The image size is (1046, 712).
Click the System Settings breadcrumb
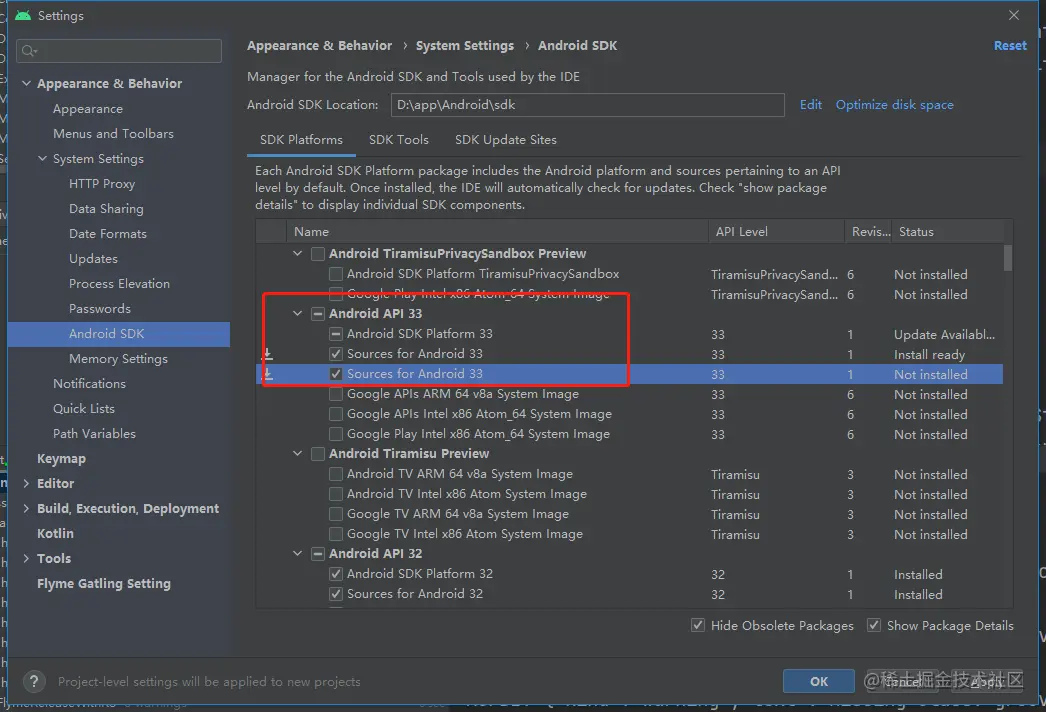pyautogui.click(x=465, y=45)
